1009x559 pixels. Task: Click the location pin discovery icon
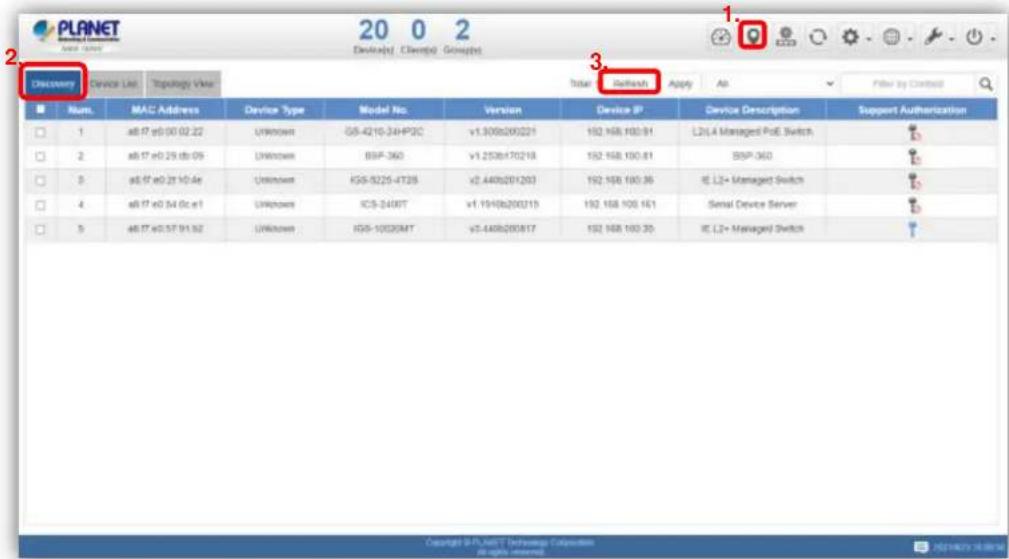[752, 36]
